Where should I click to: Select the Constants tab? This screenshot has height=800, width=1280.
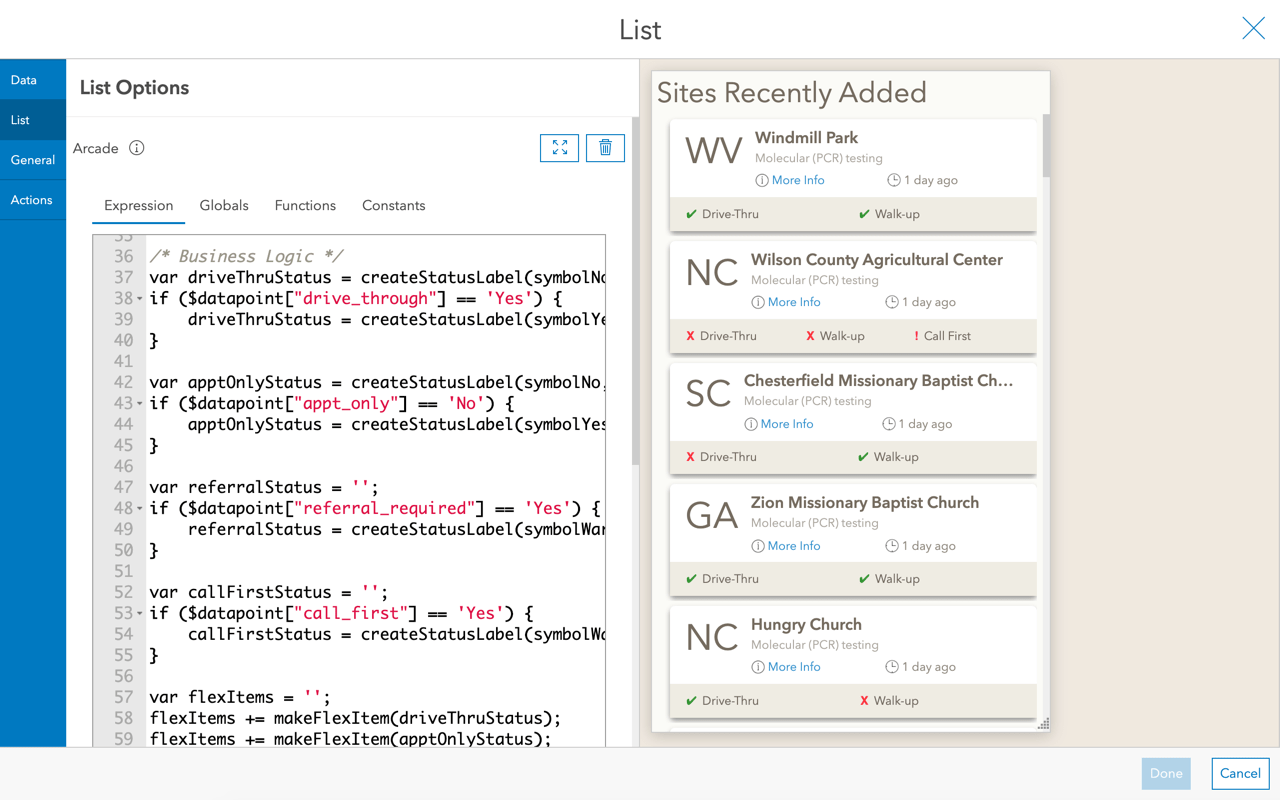tap(393, 205)
